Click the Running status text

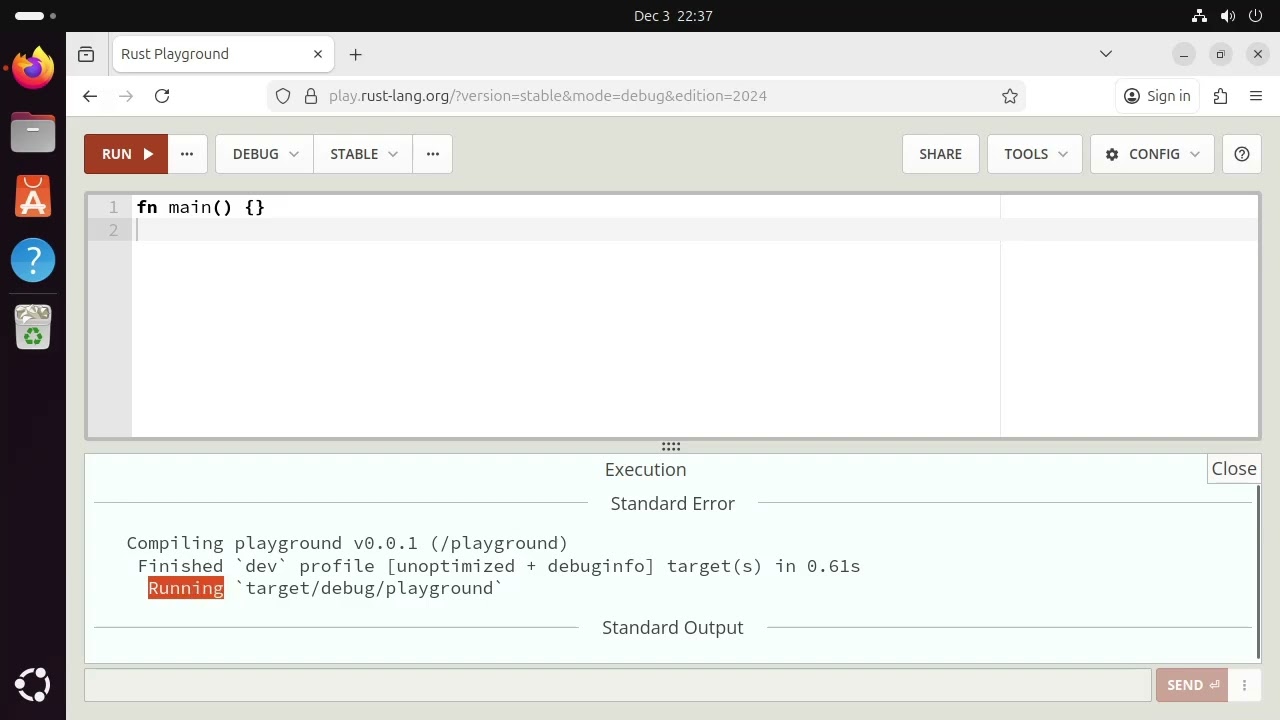(x=186, y=588)
